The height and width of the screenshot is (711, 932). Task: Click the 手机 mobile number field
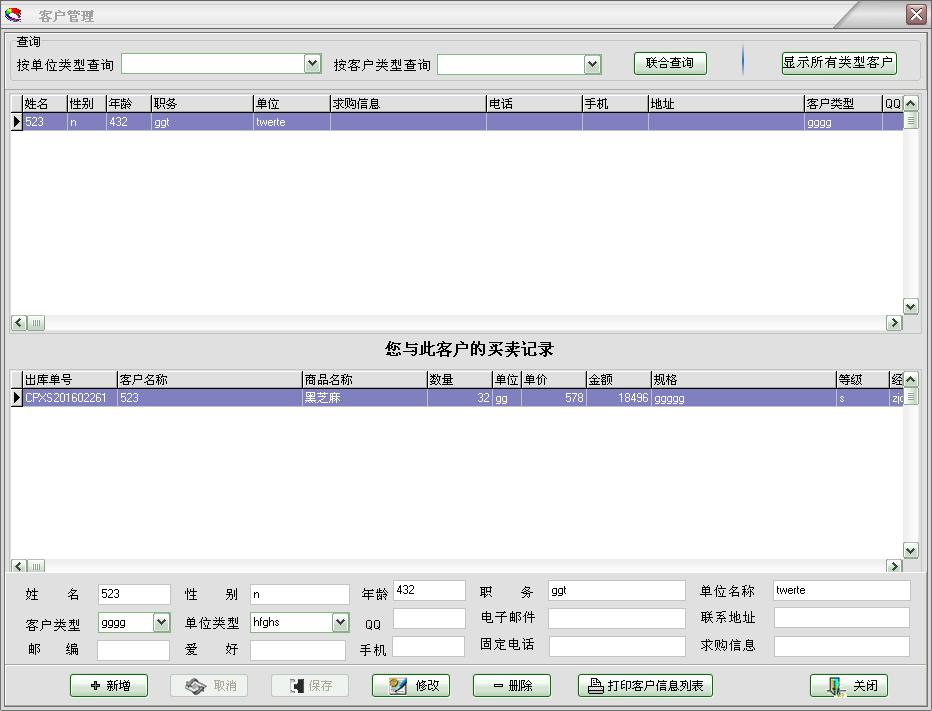[x=429, y=646]
